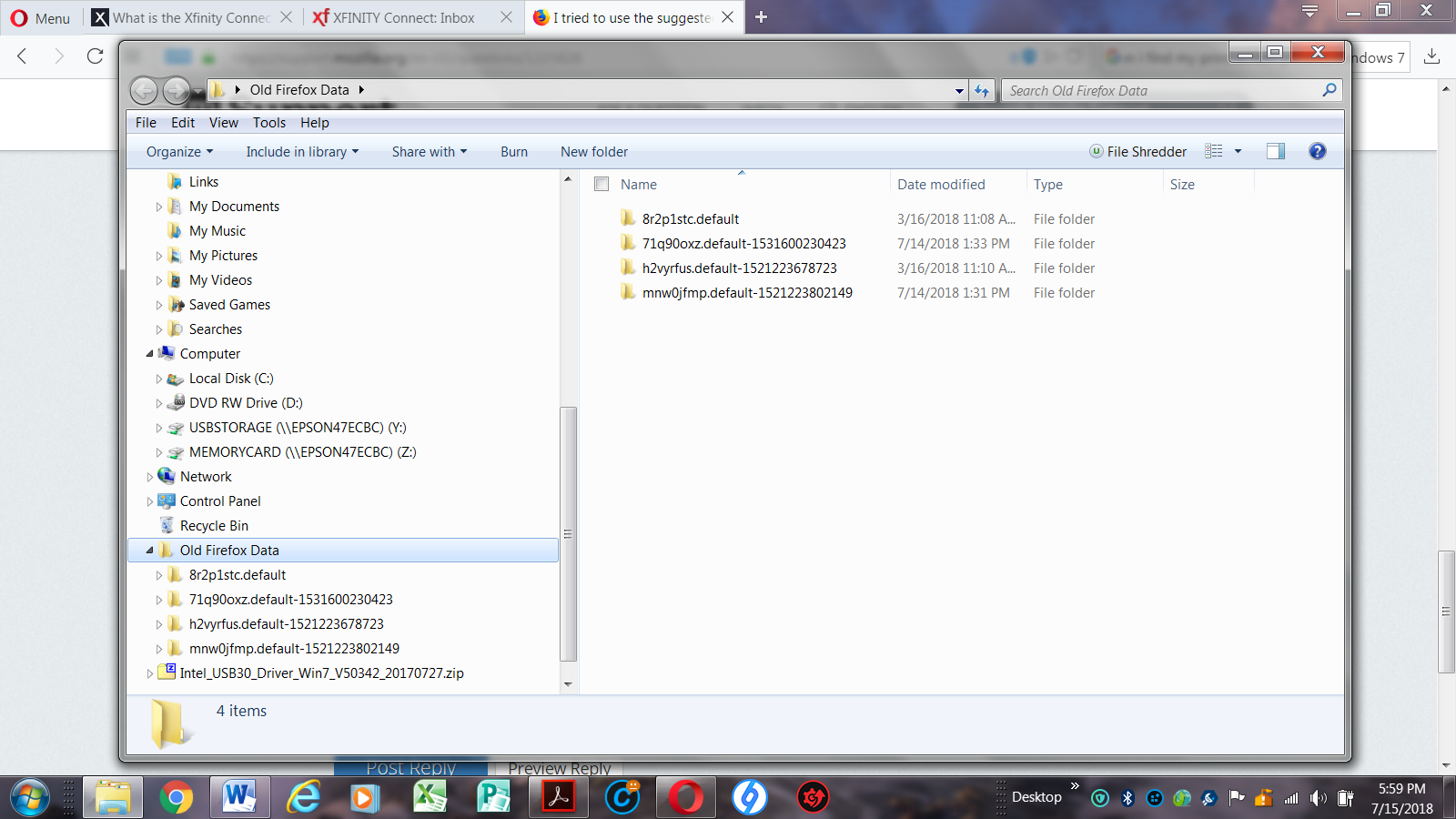1456x819 pixels.
Task: Open the File Shredder tool
Action: tap(1137, 152)
